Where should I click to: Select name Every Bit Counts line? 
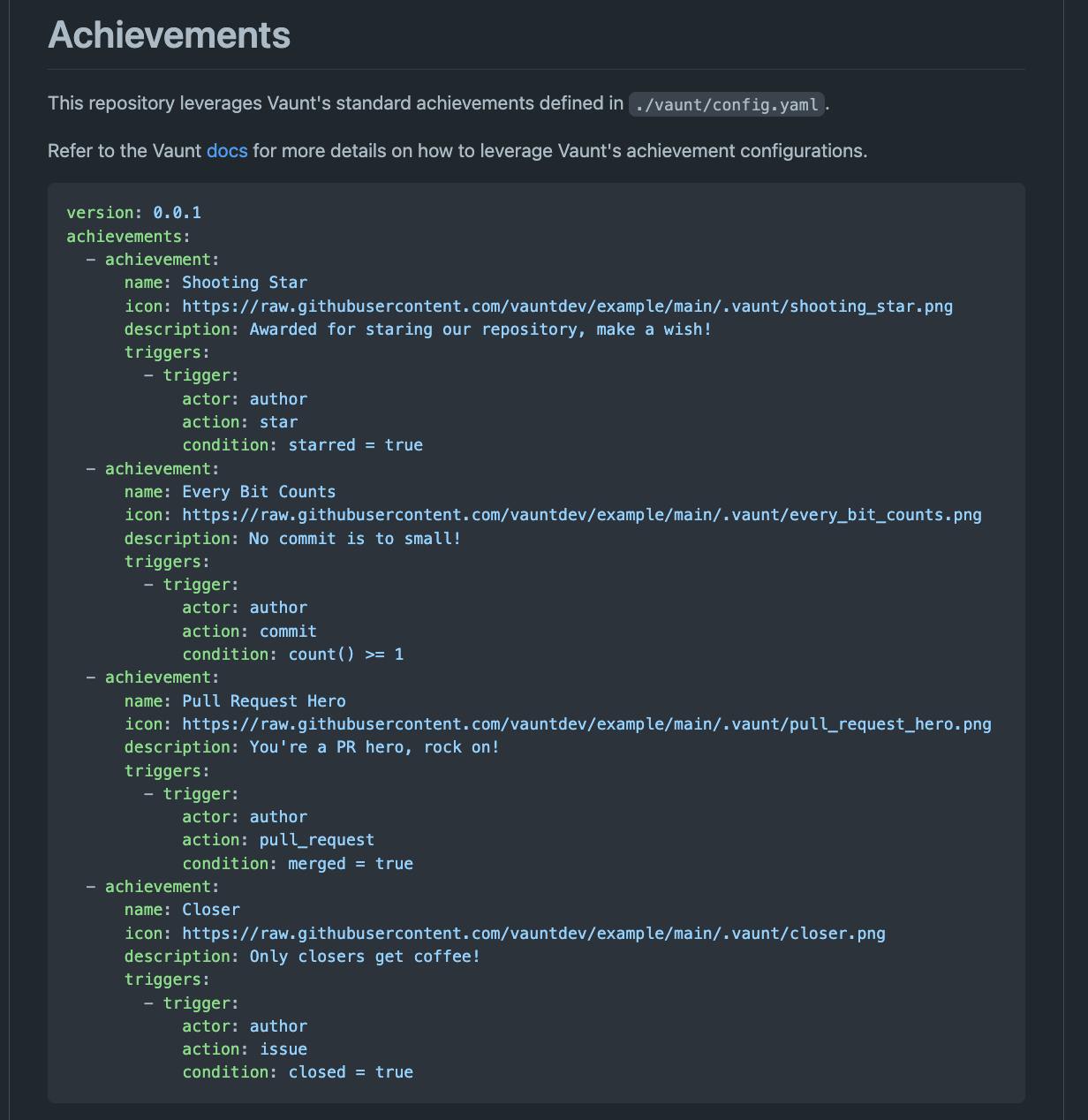point(230,492)
